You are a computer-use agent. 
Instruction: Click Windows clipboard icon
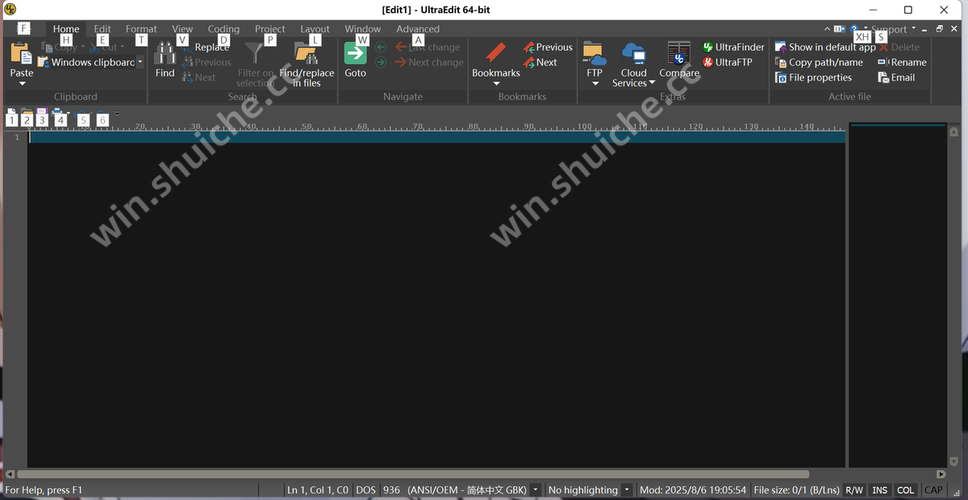(x=43, y=62)
